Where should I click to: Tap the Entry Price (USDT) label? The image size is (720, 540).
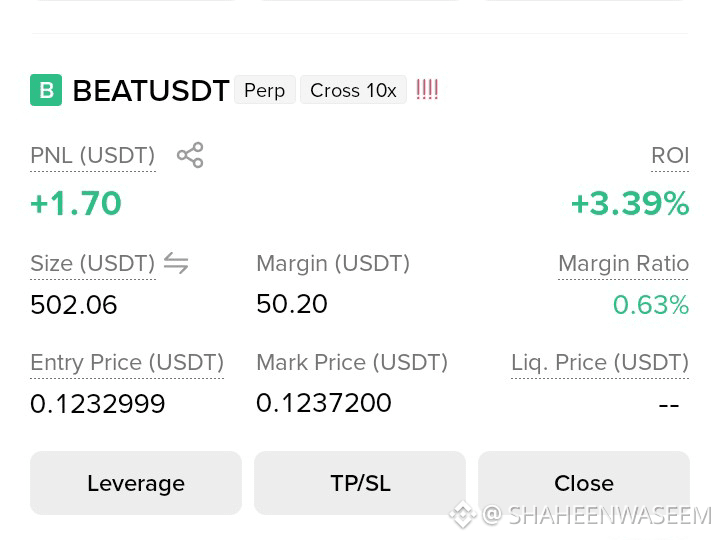pyautogui.click(x=127, y=363)
